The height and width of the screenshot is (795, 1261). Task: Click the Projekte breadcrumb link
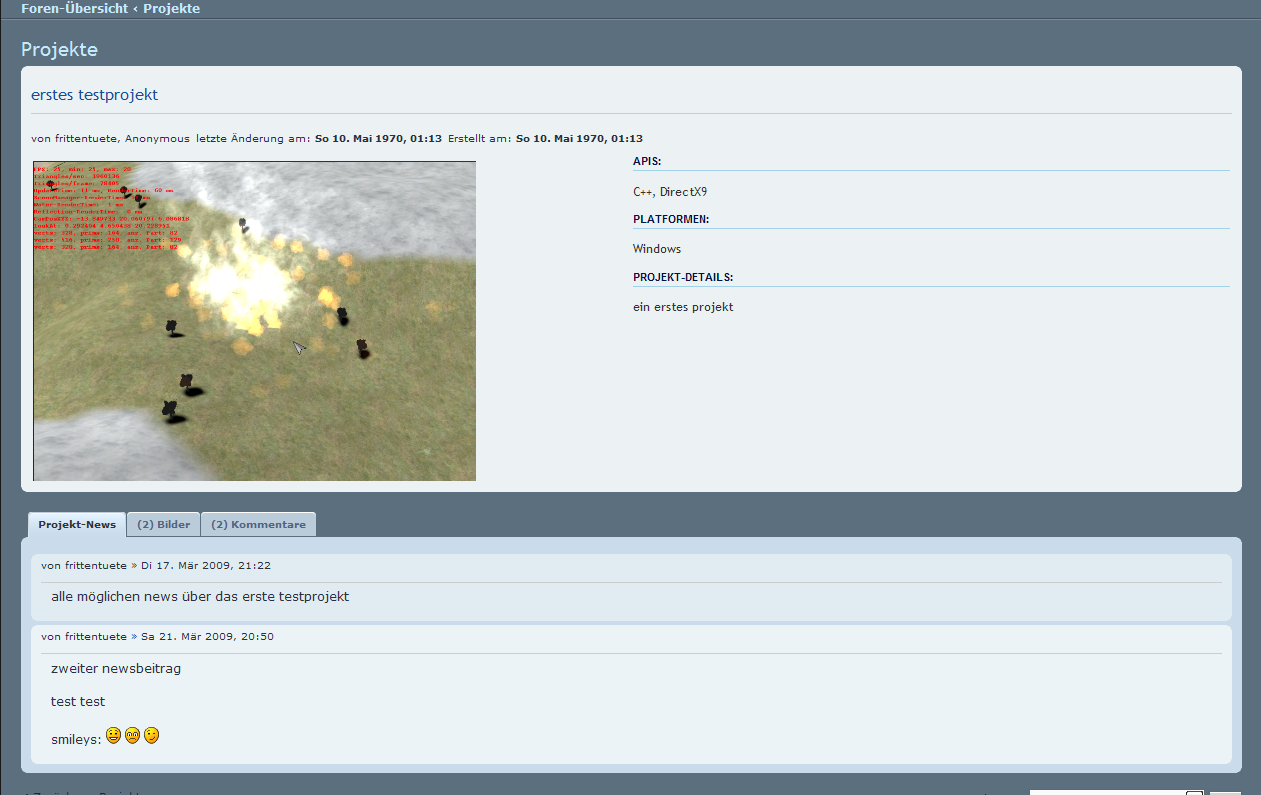click(x=171, y=9)
